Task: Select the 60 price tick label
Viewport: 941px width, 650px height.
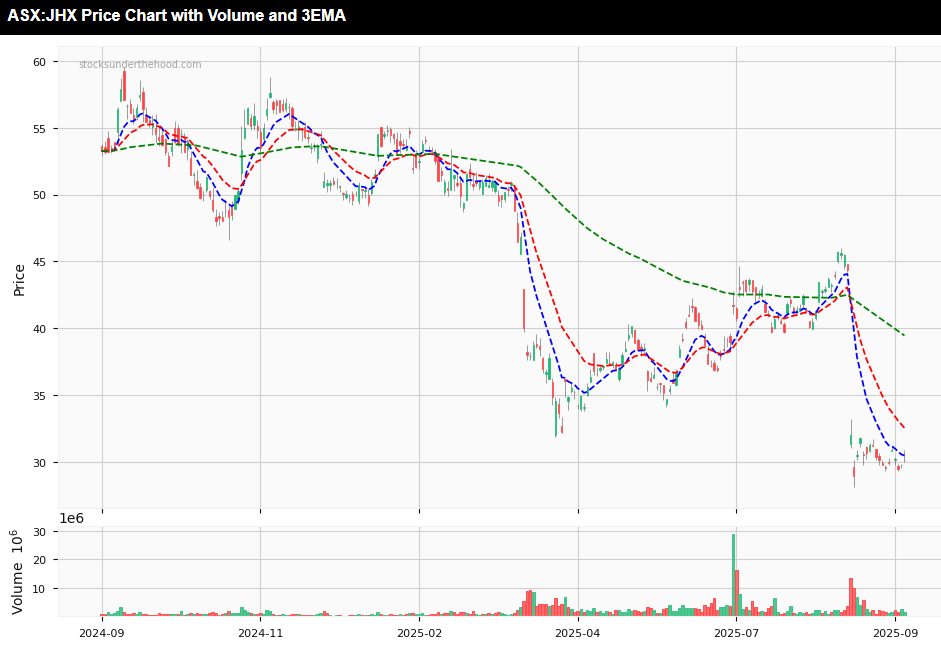Action: [x=39, y=62]
